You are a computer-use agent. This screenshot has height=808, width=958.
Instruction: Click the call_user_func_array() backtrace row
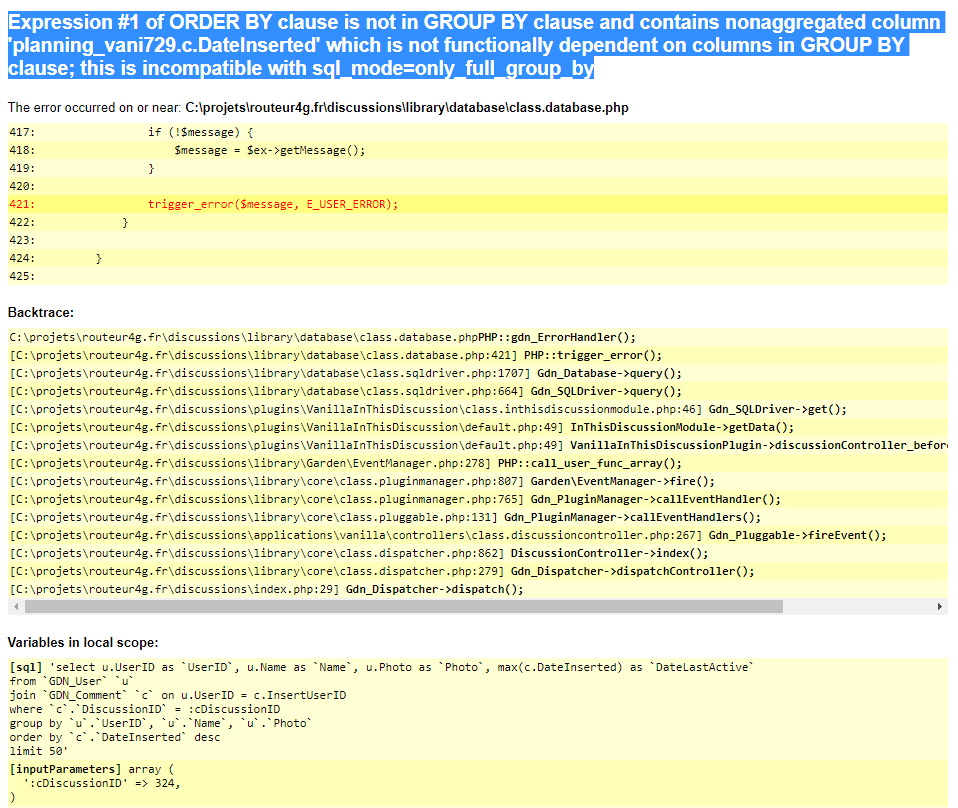click(478, 463)
